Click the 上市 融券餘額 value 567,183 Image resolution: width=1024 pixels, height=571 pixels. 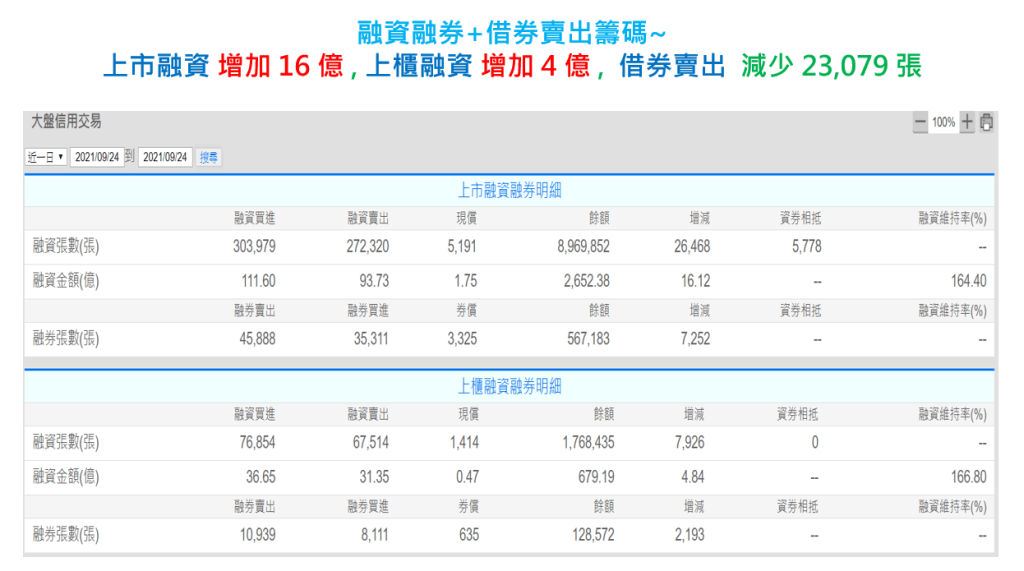[x=587, y=339]
